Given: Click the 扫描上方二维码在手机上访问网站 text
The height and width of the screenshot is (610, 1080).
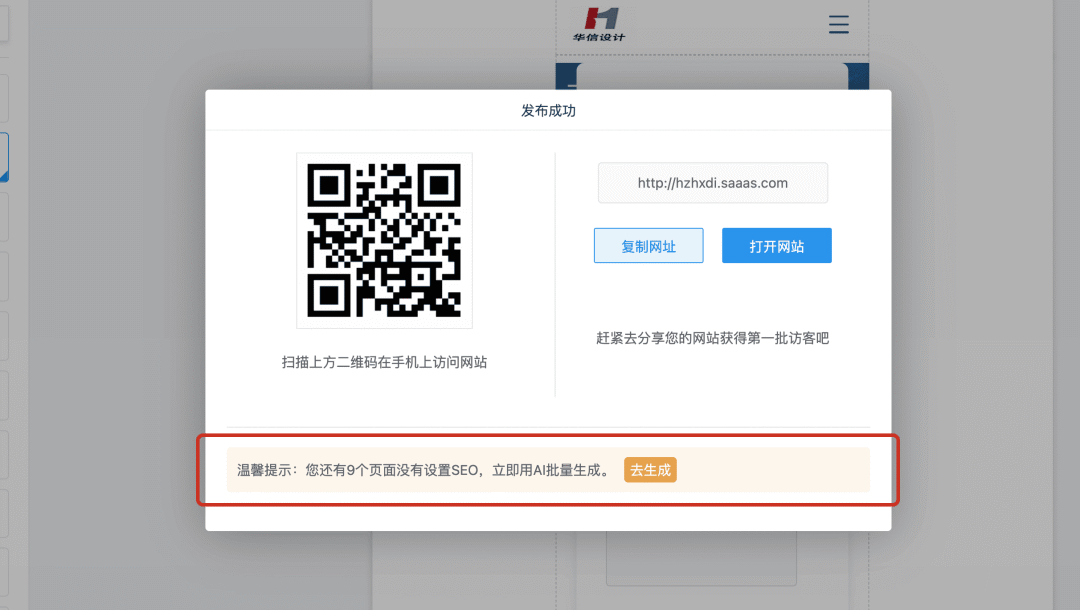Looking at the screenshot, I should click(x=384, y=362).
